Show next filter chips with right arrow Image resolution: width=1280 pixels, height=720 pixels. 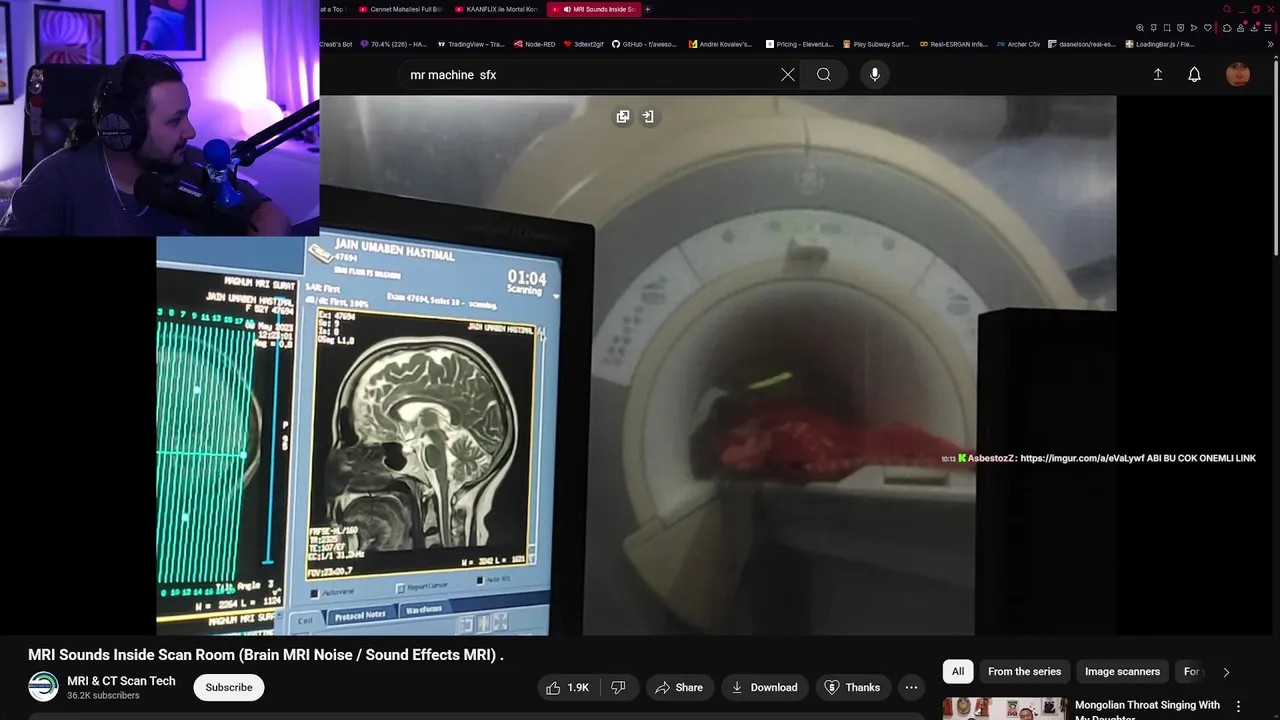coord(1226,672)
